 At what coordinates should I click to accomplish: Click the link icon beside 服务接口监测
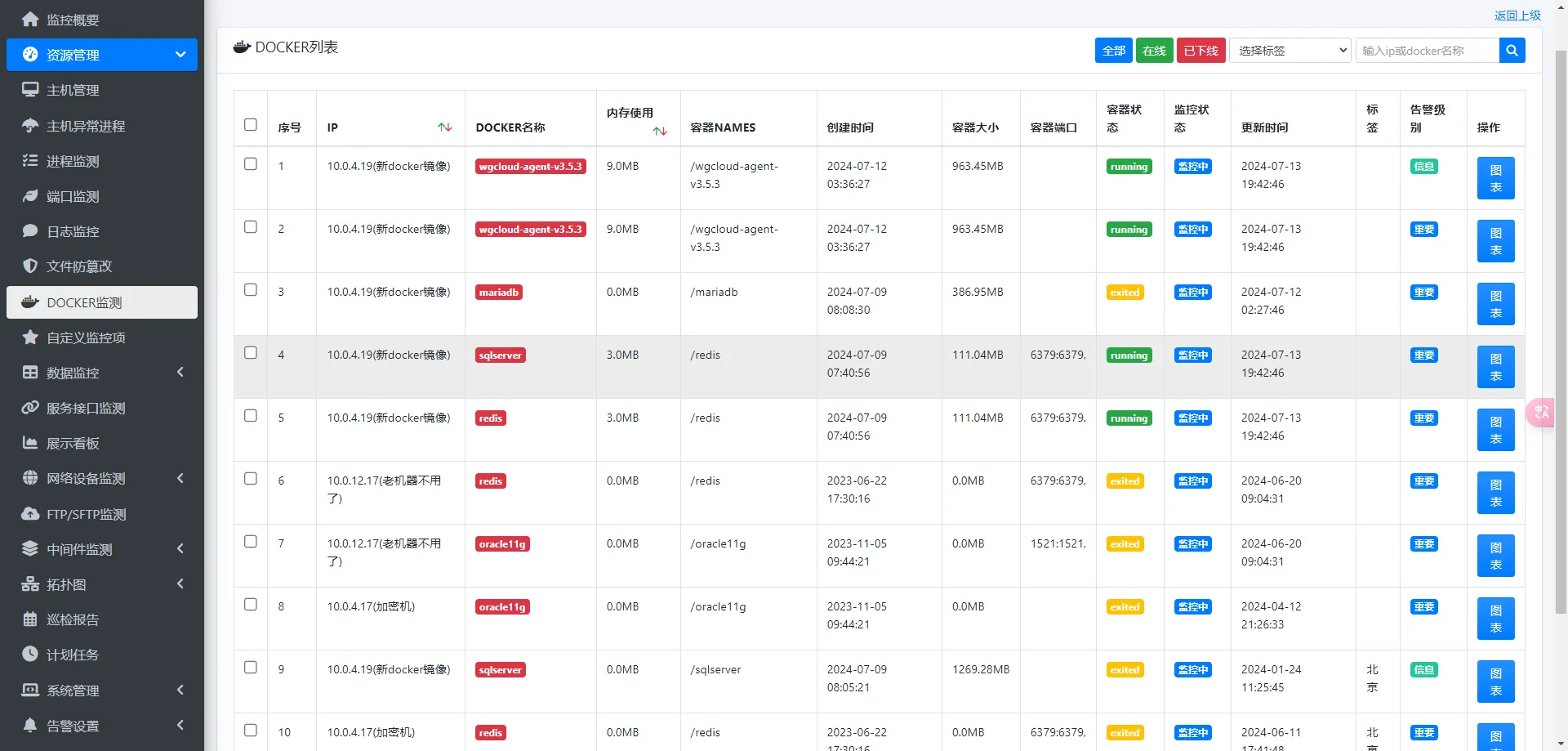click(x=30, y=407)
